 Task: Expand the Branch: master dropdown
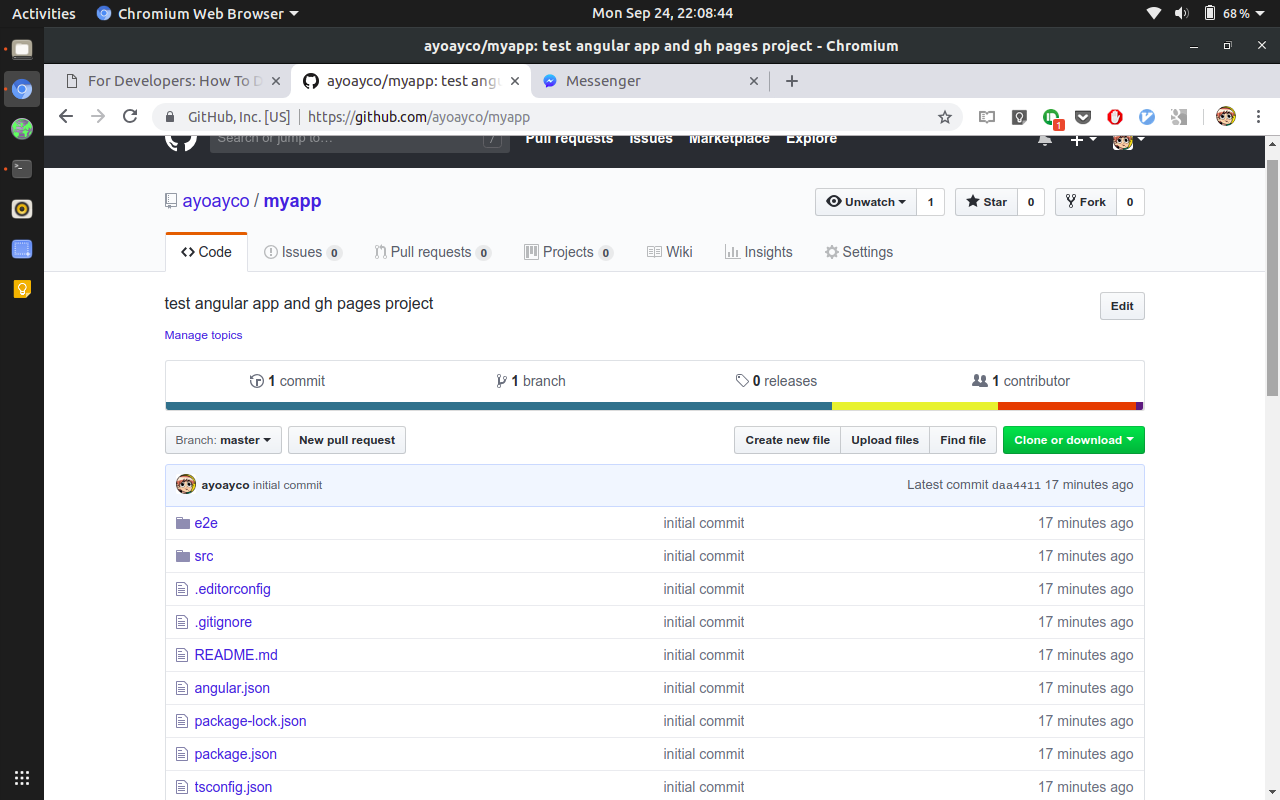coord(223,440)
